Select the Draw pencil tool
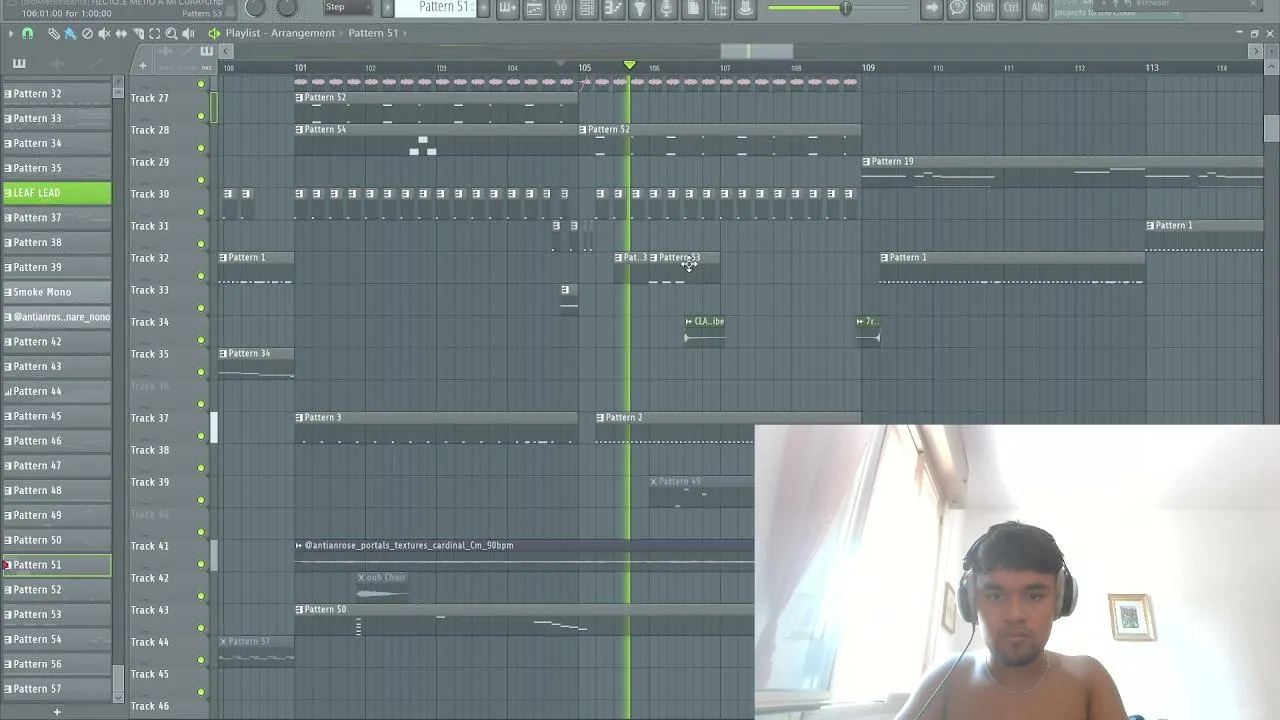 (x=53, y=33)
